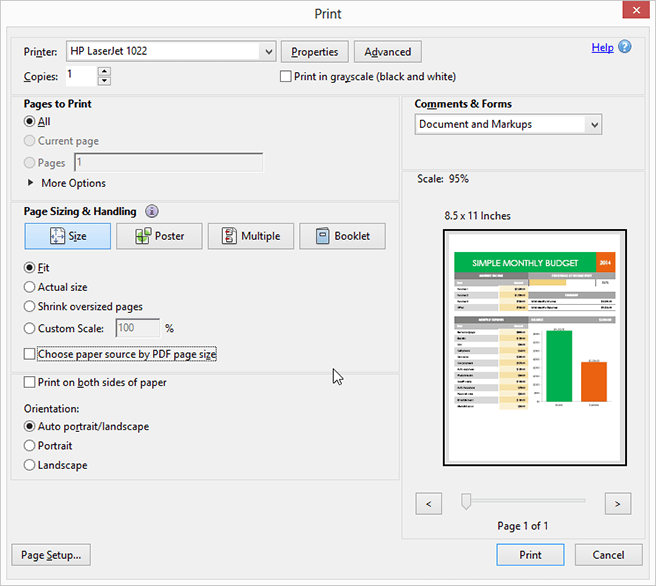Image resolution: width=656 pixels, height=586 pixels.
Task: Select the Size sizing option
Action: [x=67, y=236]
